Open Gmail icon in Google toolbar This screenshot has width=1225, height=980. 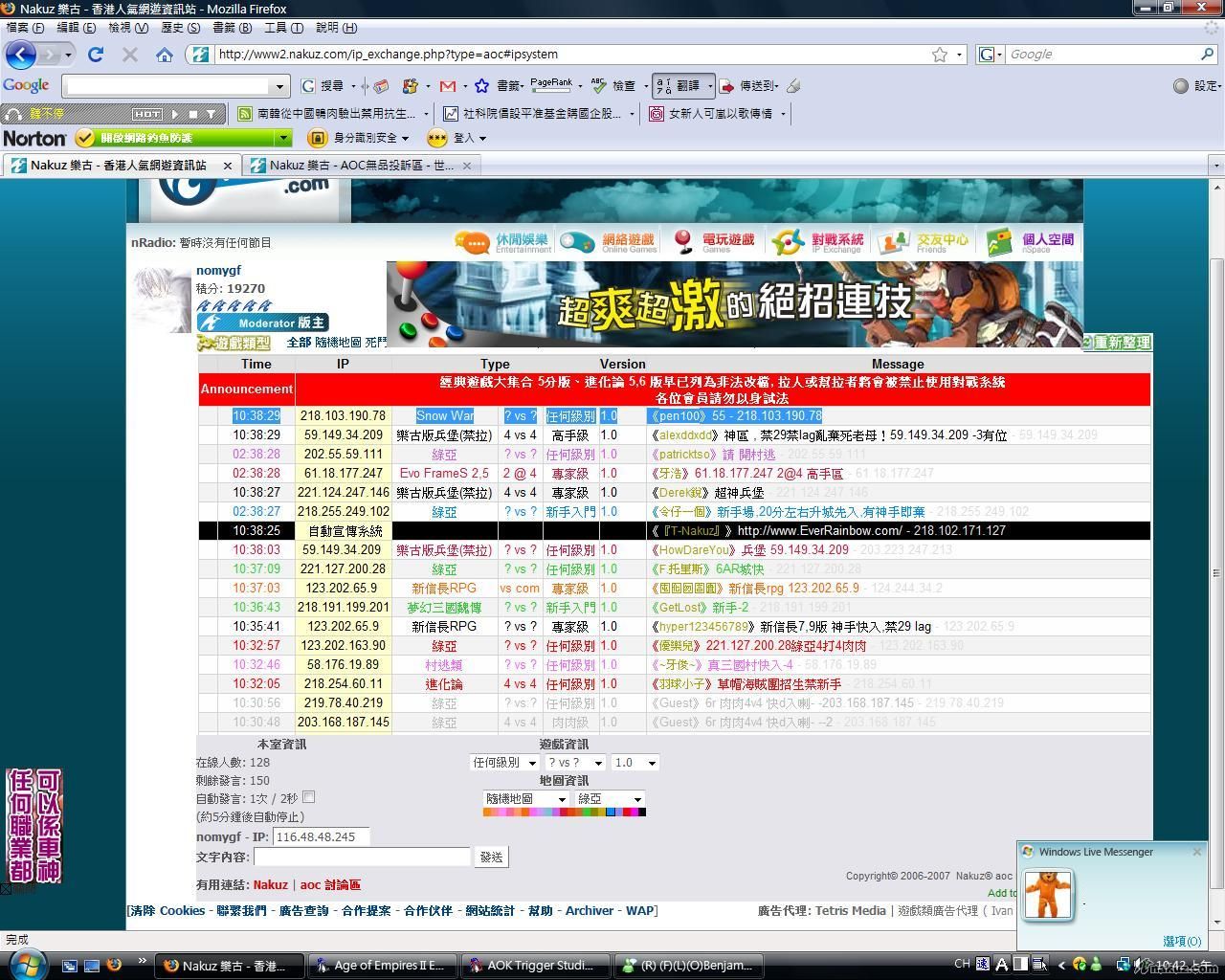click(x=447, y=86)
